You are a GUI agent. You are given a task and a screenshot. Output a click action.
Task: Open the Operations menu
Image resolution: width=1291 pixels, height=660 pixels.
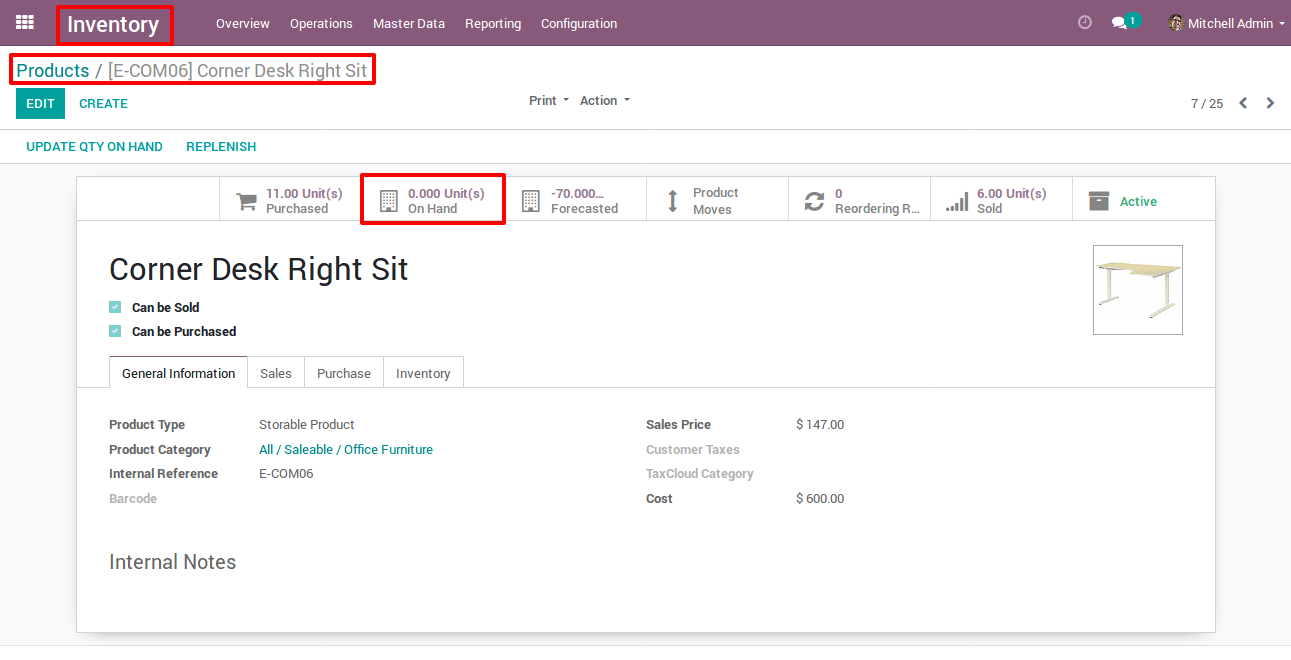pyautogui.click(x=321, y=23)
